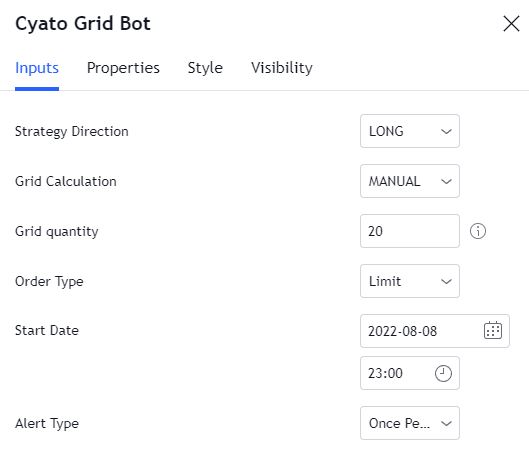Image resolution: width=529 pixels, height=467 pixels.
Task: Click the Cyato Grid Bot dialog title
Action: 83,24
